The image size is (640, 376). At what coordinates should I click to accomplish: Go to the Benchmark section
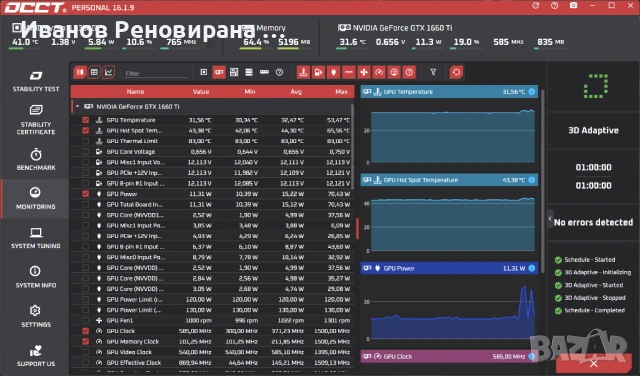pos(36,160)
